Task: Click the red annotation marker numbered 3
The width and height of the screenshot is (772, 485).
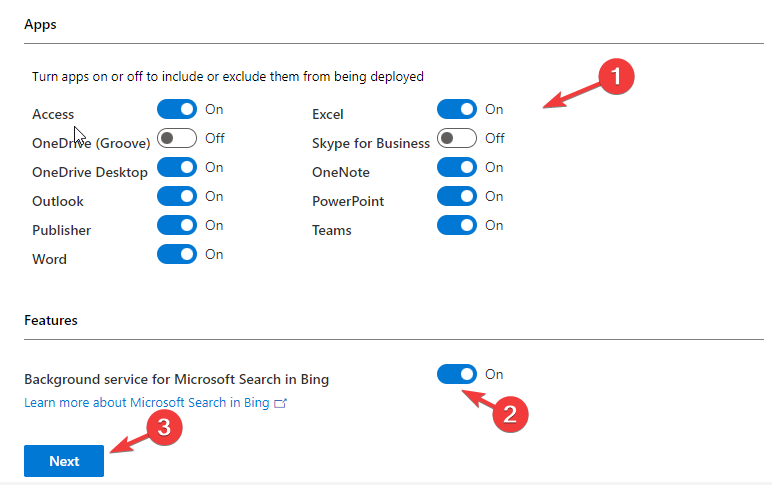Action: point(162,427)
